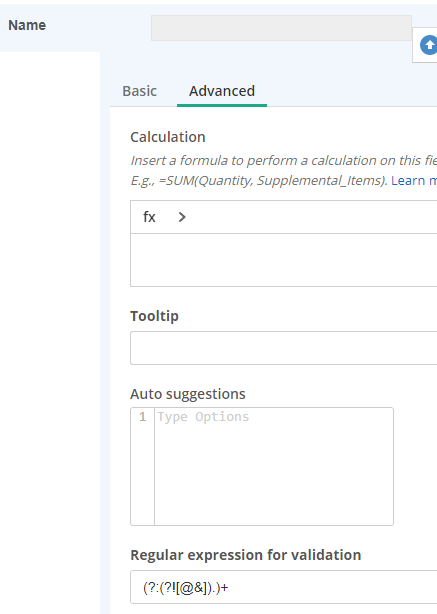Click the regular expression validation field
Screen dimensions: 437x614
(284, 587)
